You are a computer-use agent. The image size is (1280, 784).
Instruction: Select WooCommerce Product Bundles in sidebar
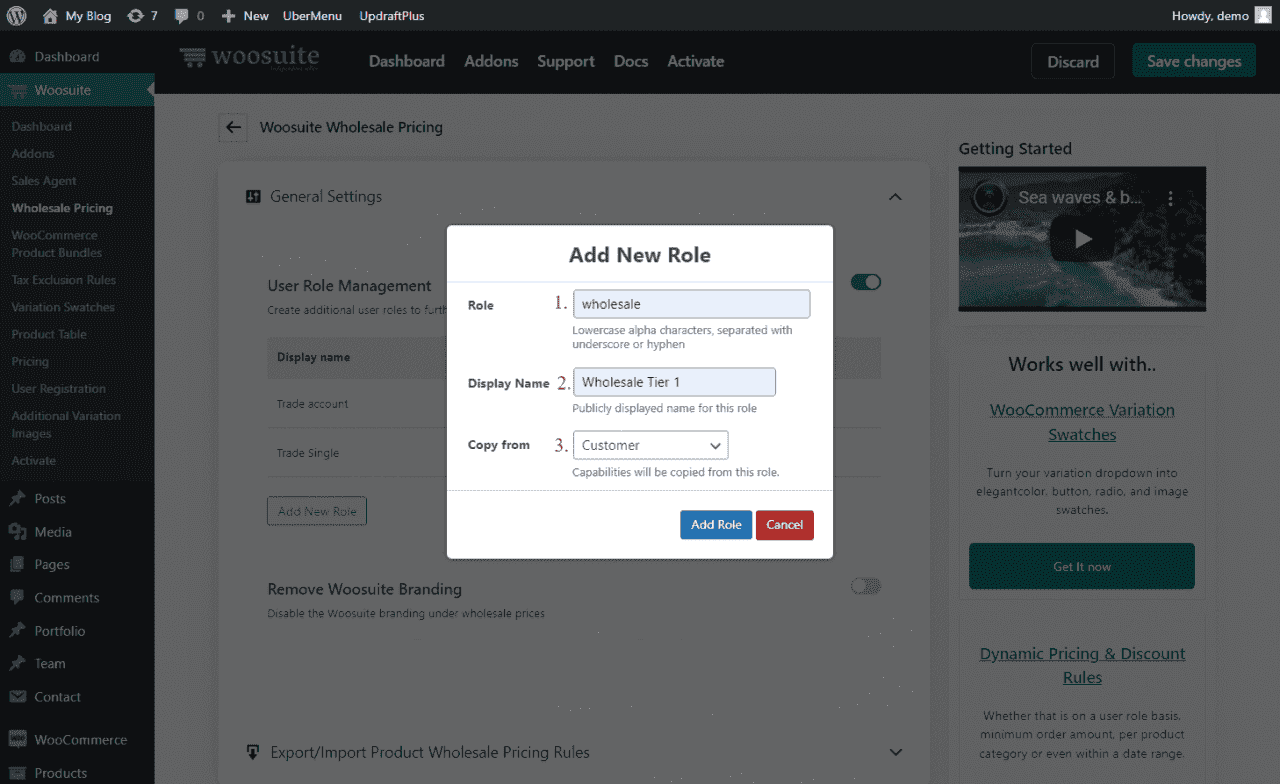[56, 244]
